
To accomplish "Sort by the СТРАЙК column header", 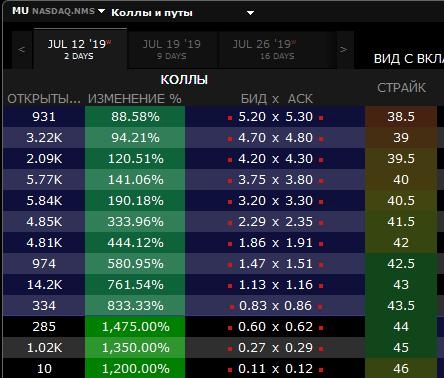I will [x=401, y=88].
